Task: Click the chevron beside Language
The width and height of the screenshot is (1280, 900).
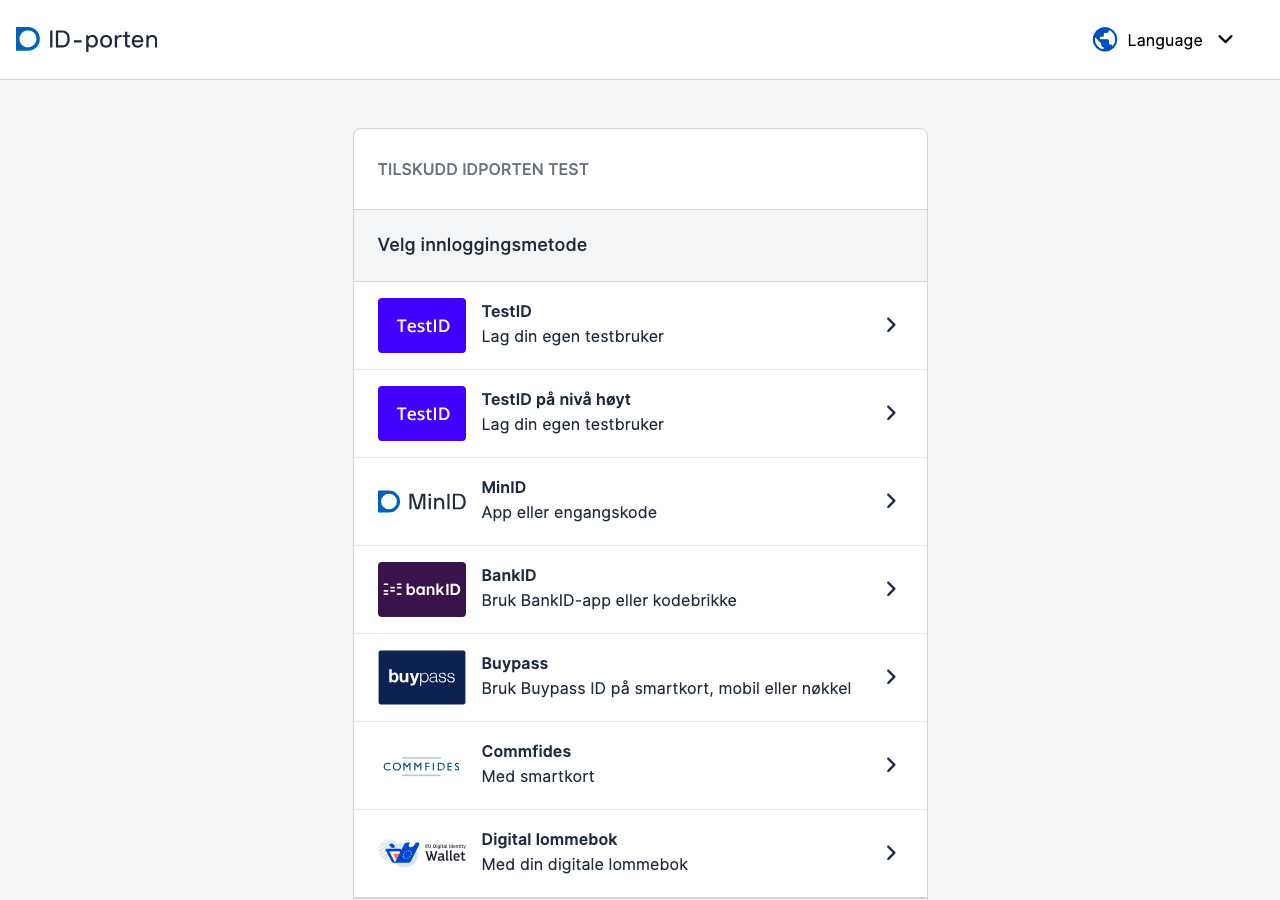Action: [1226, 40]
